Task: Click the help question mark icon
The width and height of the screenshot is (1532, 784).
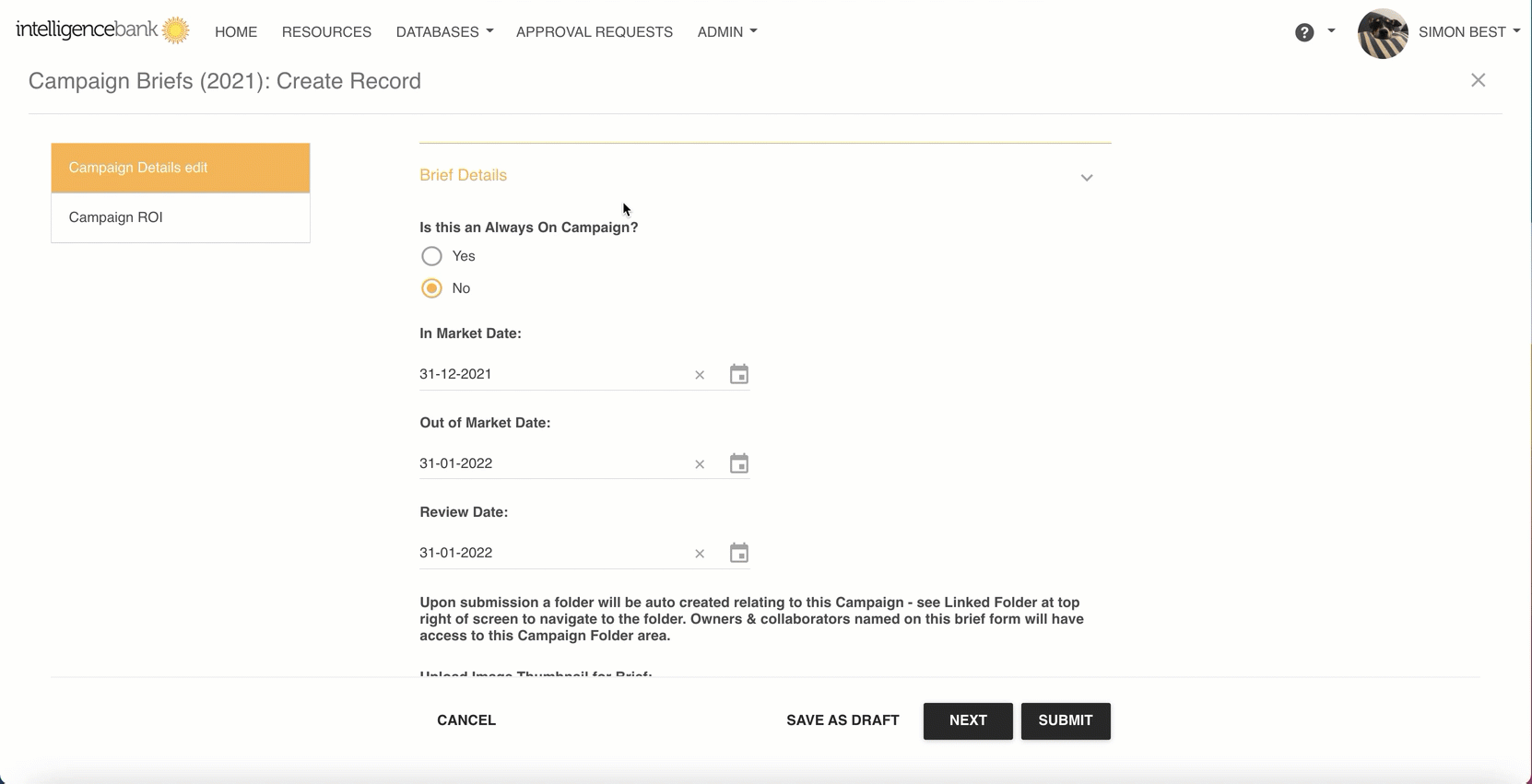Action: (1304, 32)
